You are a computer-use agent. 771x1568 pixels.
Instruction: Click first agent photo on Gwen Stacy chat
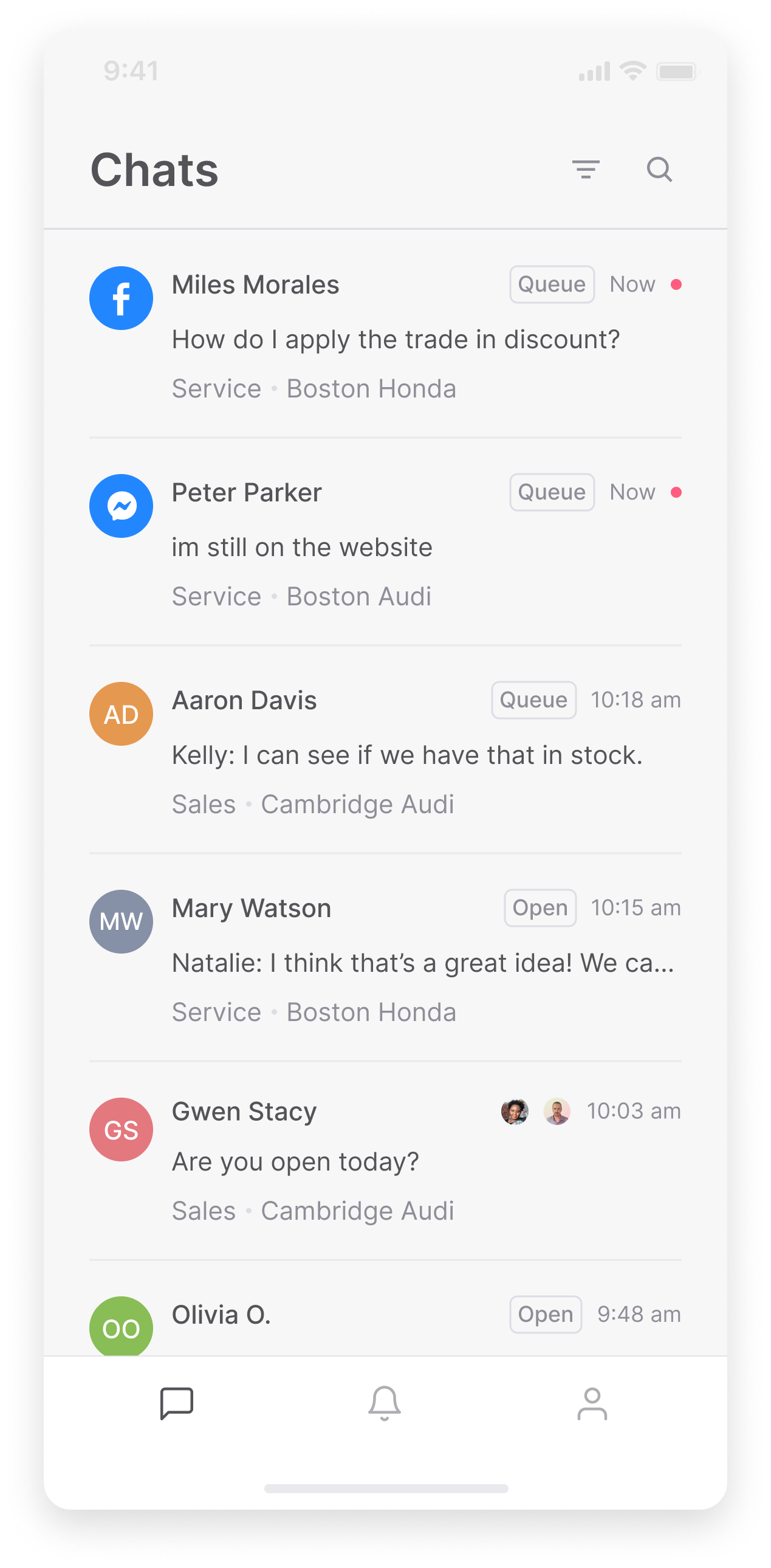tap(515, 1112)
